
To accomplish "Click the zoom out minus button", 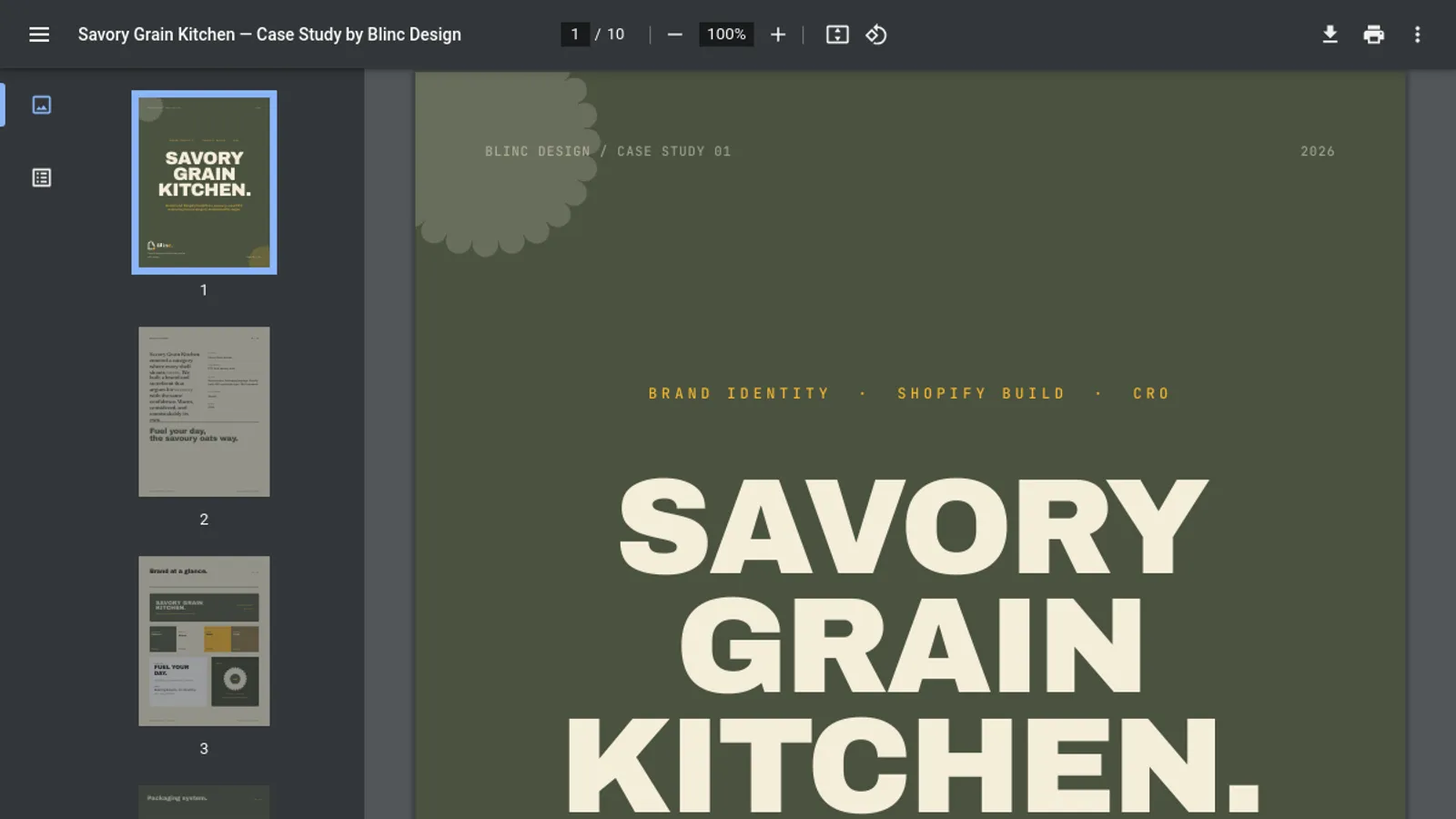I will [674, 35].
